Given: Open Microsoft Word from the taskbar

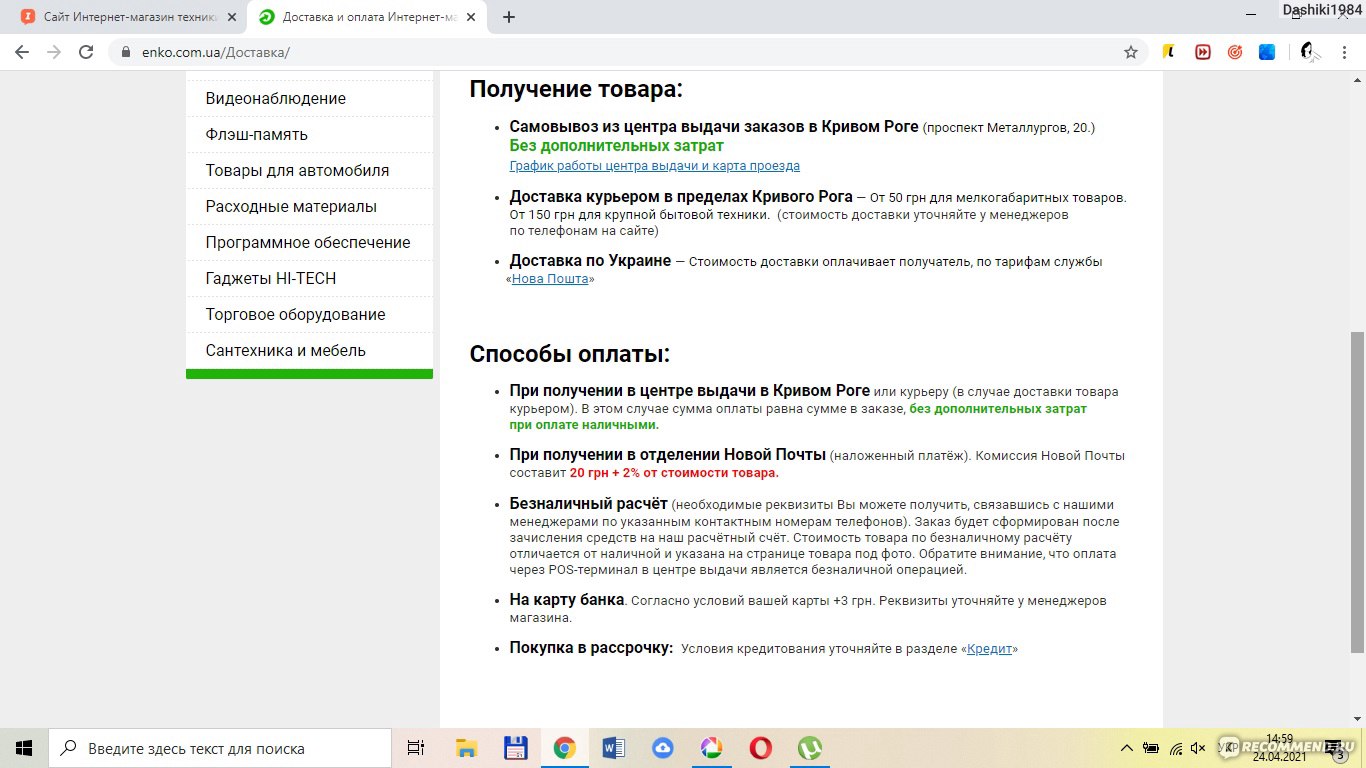Looking at the screenshot, I should click(613, 748).
